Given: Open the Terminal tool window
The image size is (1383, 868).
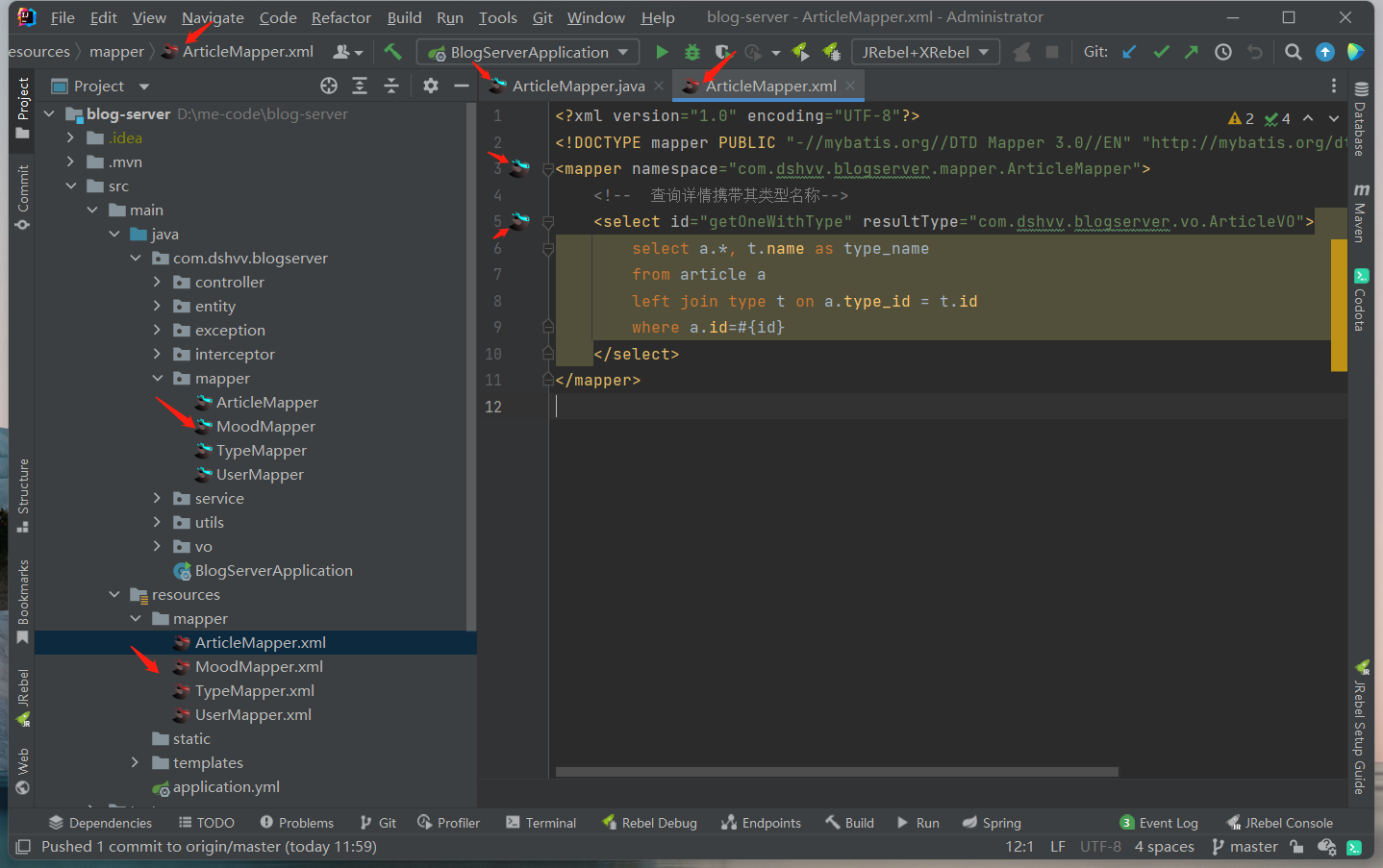Looking at the screenshot, I should coord(541,823).
